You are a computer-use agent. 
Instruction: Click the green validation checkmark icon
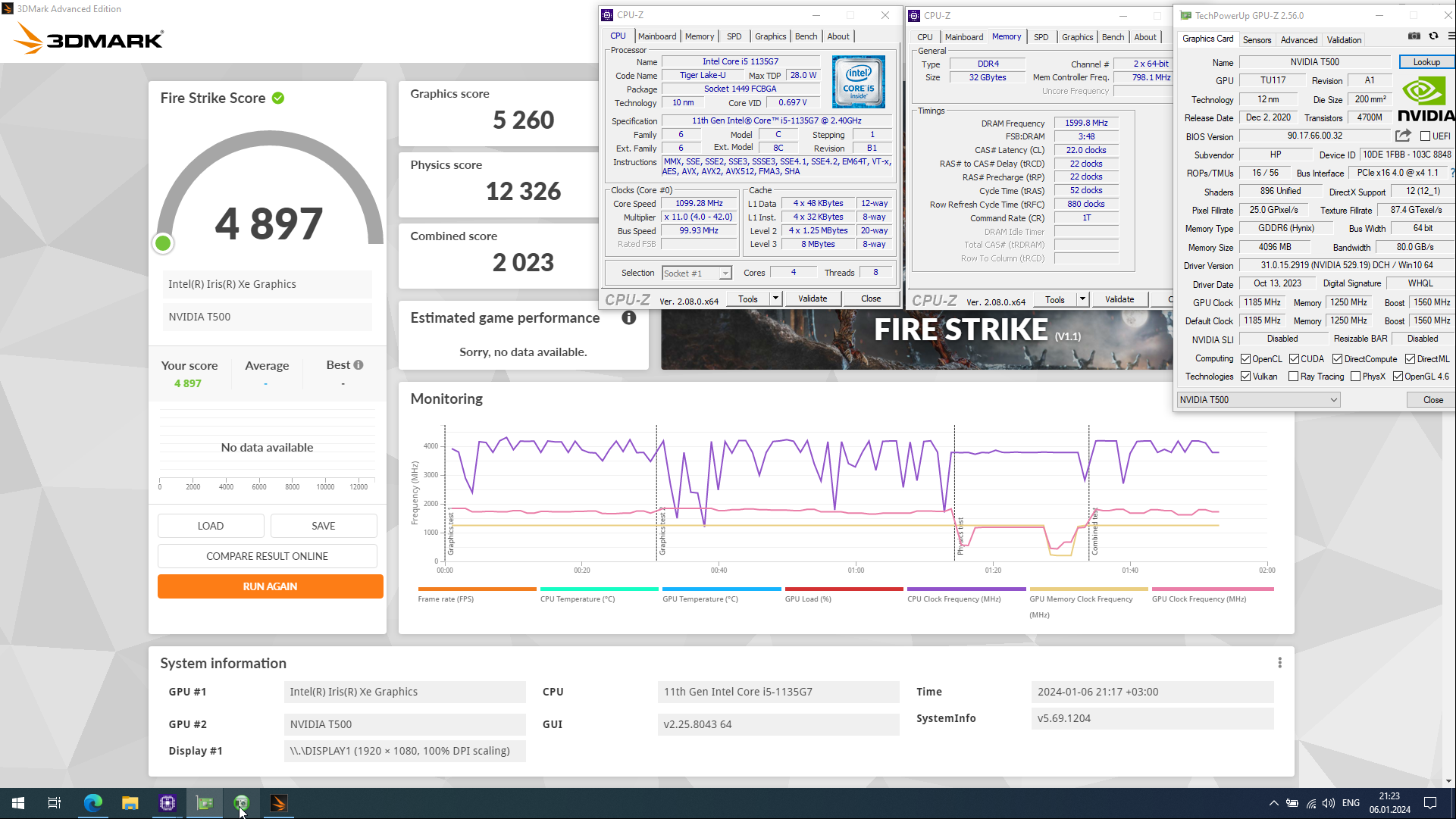pyautogui.click(x=278, y=98)
